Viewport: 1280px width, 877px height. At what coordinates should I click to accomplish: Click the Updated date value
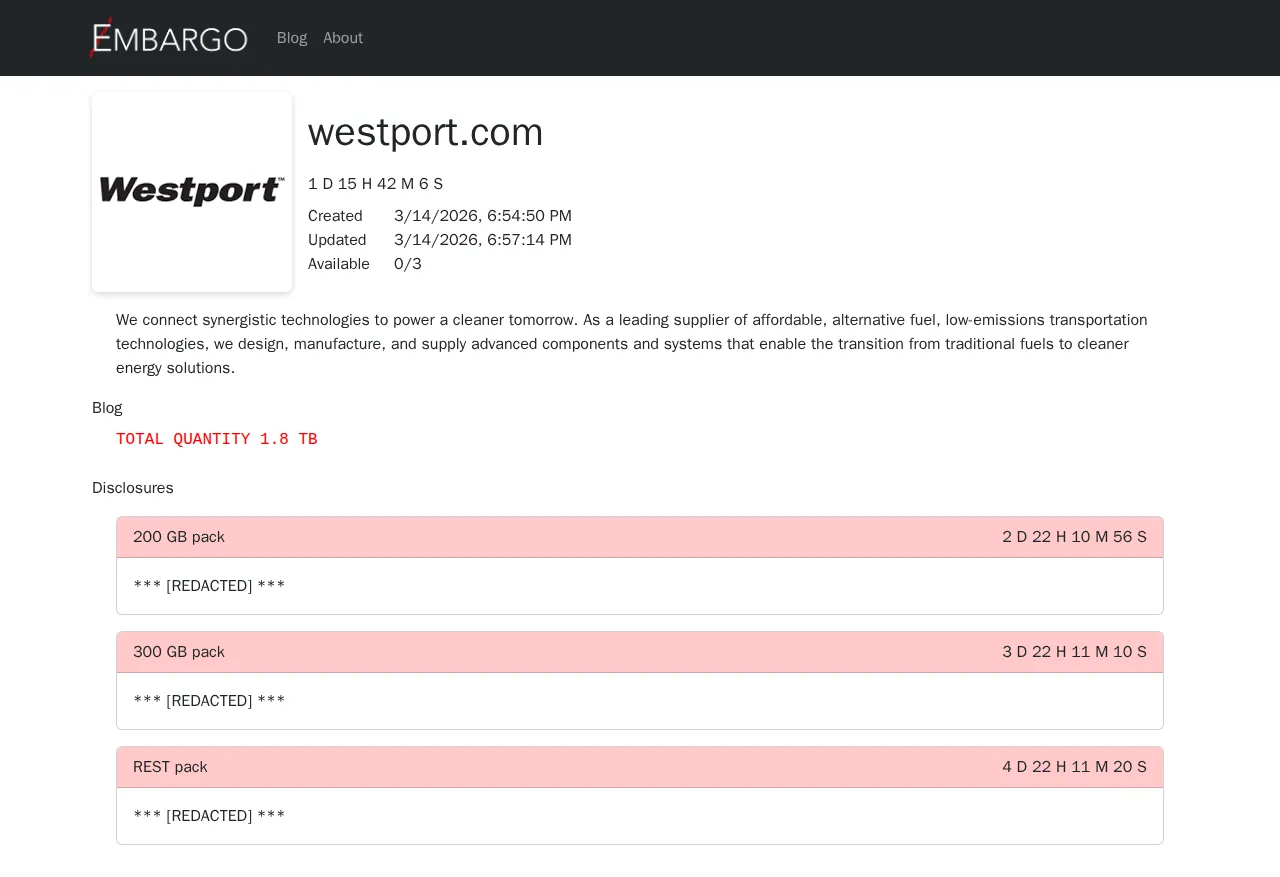click(483, 240)
